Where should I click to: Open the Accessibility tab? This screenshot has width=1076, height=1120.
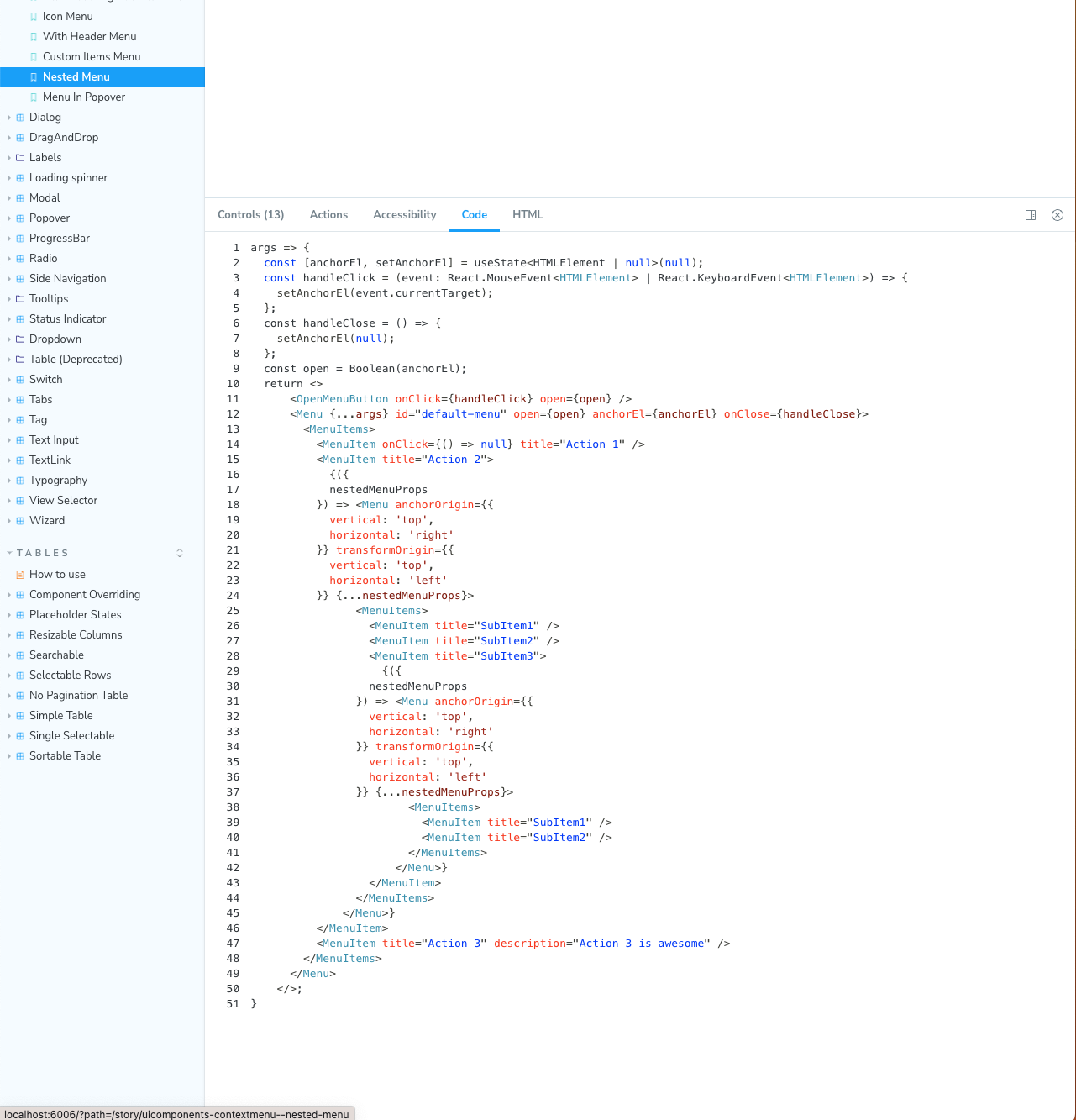[x=404, y=214]
